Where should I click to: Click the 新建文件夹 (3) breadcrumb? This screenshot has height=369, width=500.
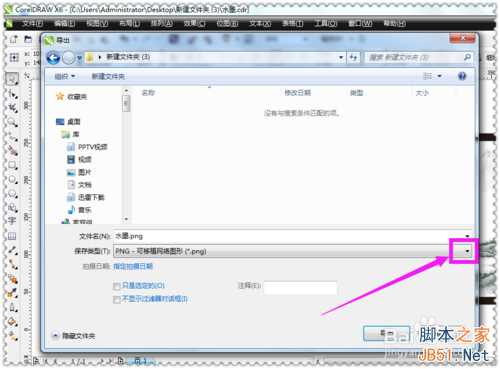pos(128,57)
